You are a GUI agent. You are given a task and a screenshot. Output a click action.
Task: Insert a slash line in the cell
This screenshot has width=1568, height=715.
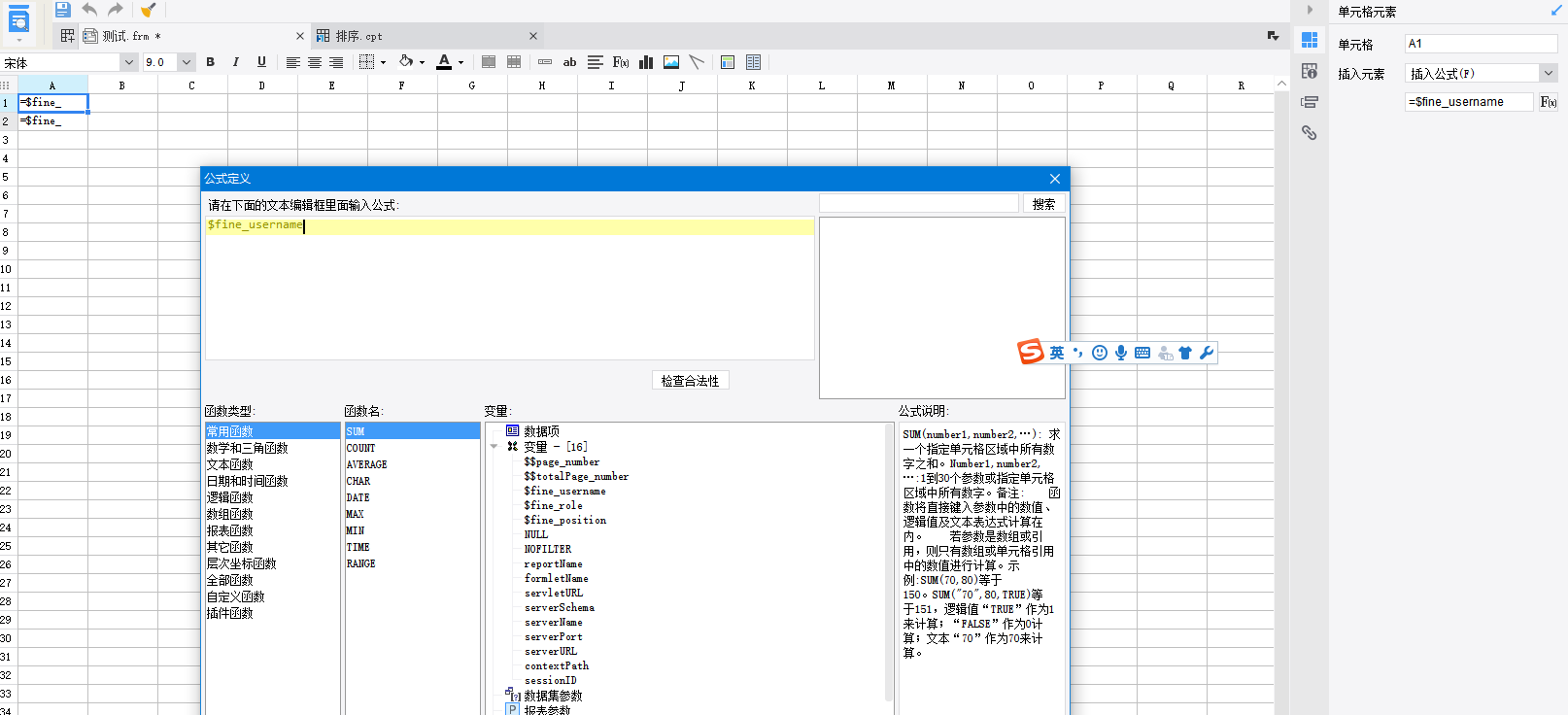697,62
